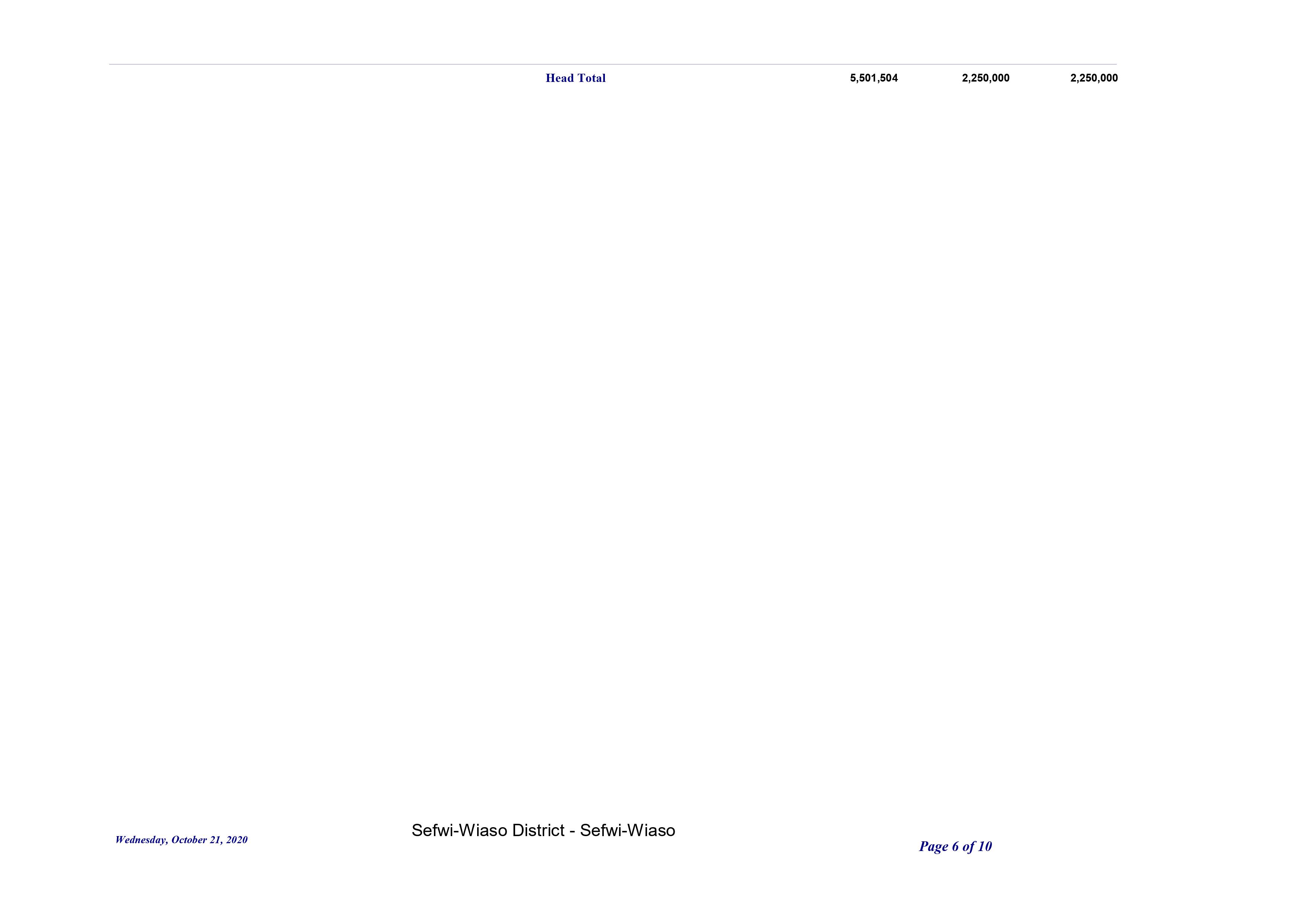The image size is (1307, 924).
Task: Click the horizontal rule above Head Total
Action: 612,64
